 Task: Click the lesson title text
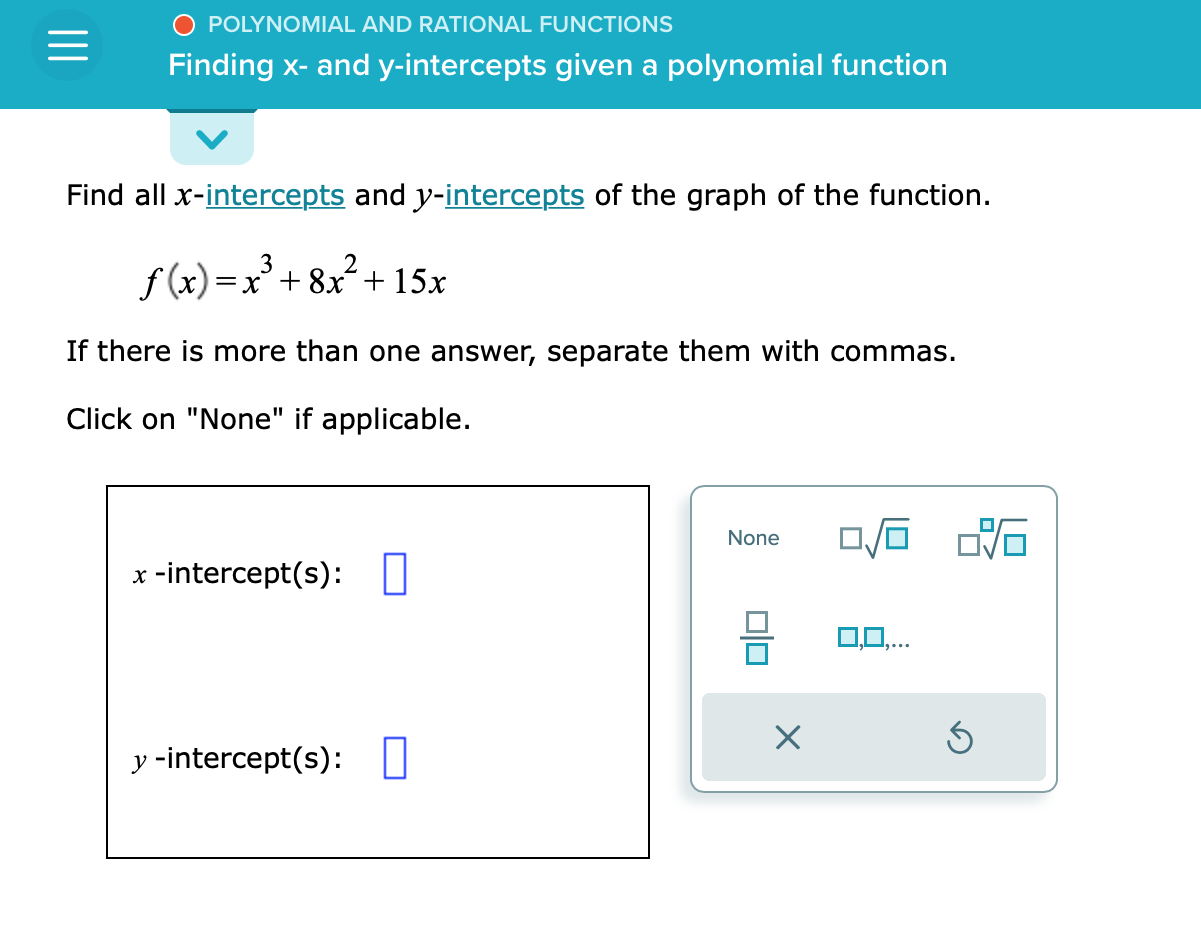557,65
